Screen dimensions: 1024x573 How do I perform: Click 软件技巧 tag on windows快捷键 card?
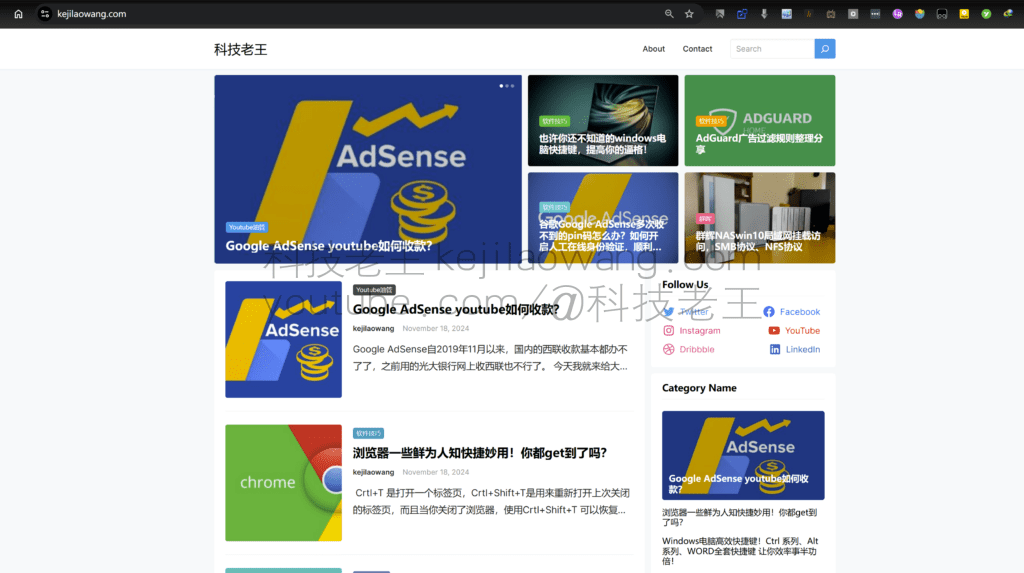[x=554, y=121]
